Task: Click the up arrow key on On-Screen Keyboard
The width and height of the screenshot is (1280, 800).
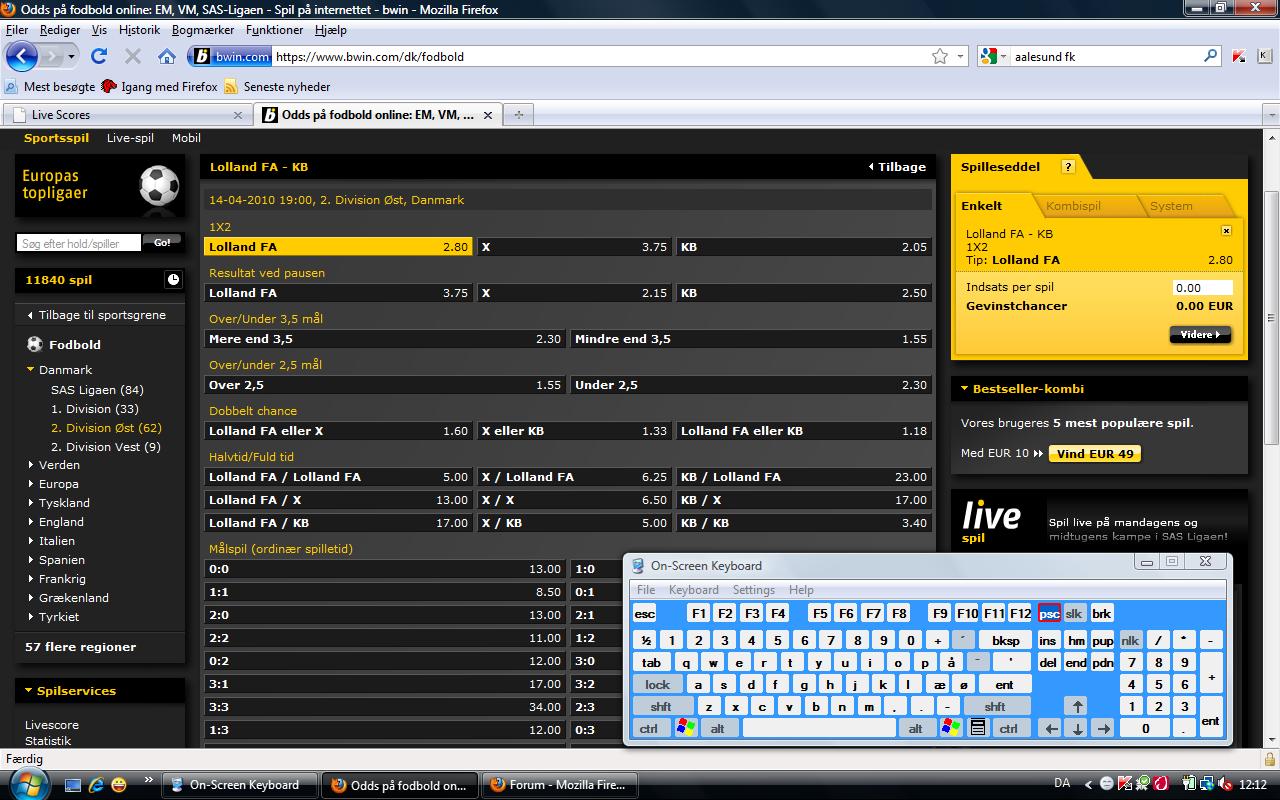Action: click(x=1075, y=706)
